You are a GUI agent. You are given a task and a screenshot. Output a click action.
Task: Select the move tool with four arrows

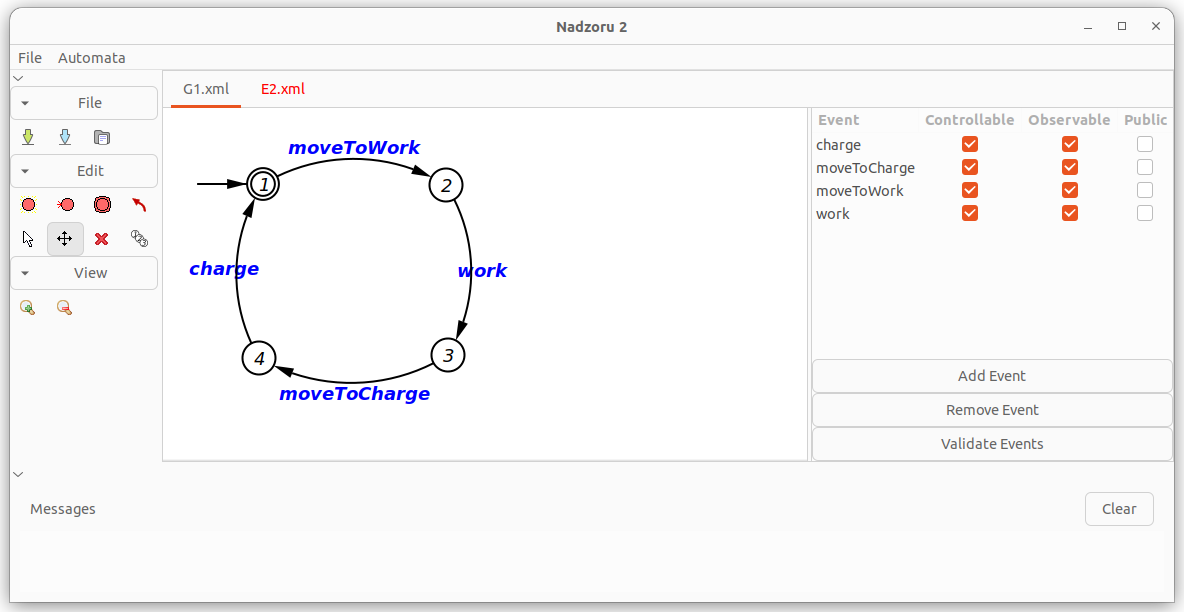pos(65,239)
